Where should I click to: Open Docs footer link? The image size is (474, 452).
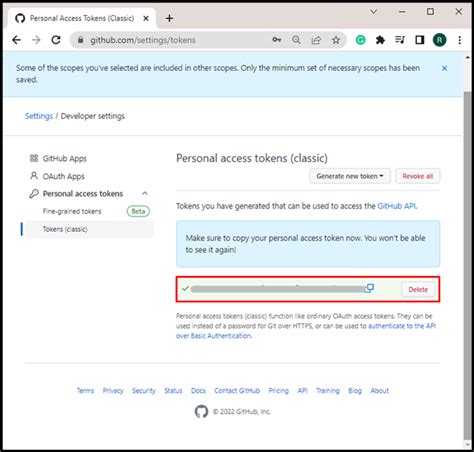click(198, 391)
